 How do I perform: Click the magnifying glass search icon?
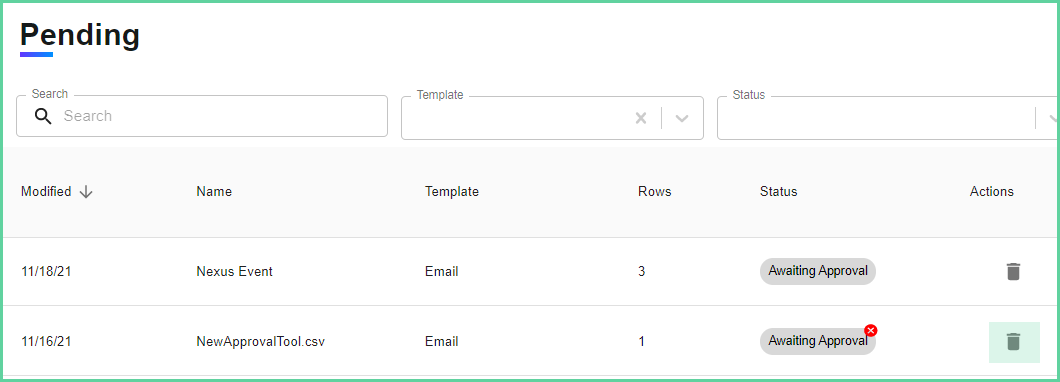[x=43, y=116]
